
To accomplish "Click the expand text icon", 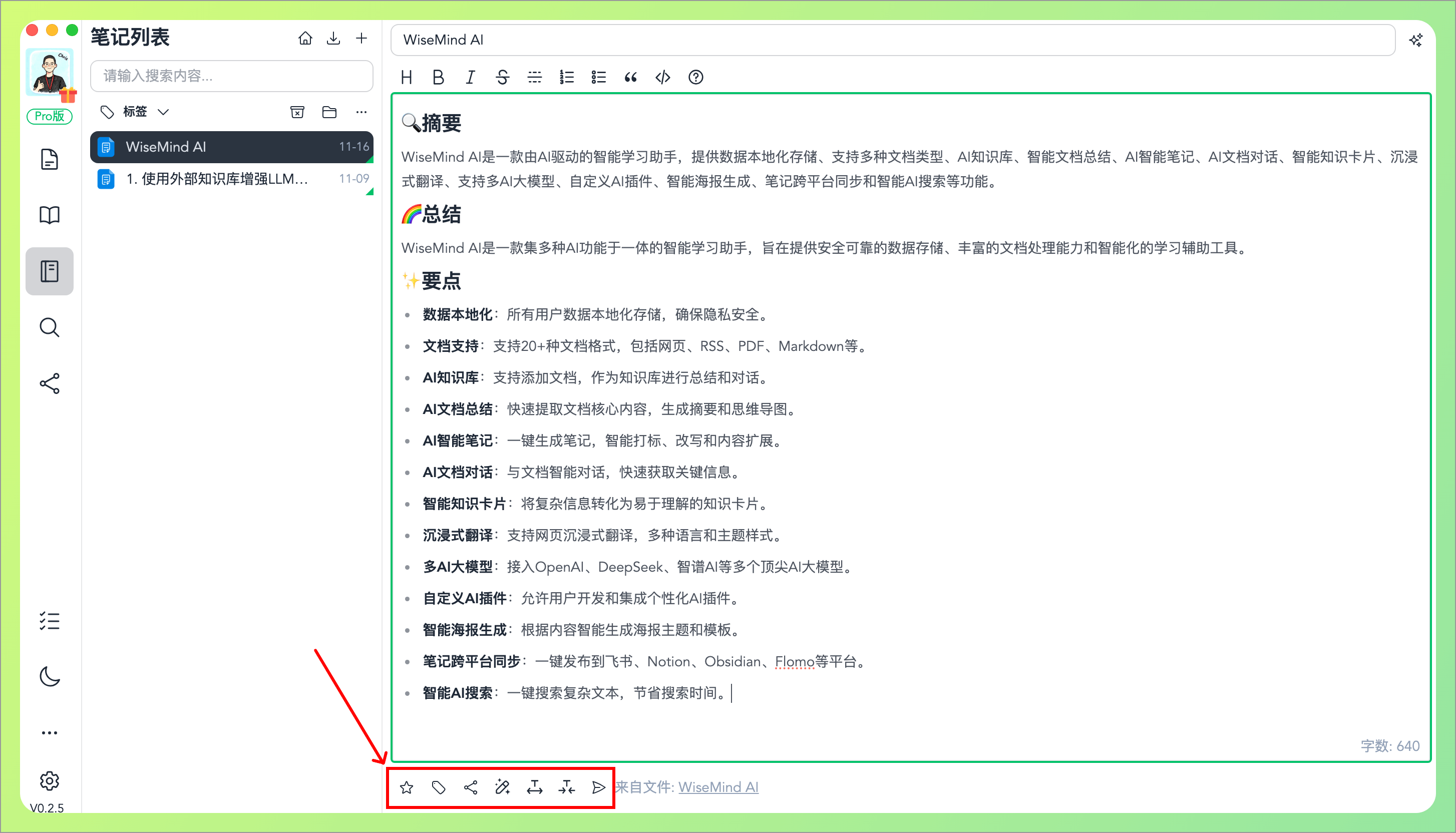I will (x=535, y=787).
